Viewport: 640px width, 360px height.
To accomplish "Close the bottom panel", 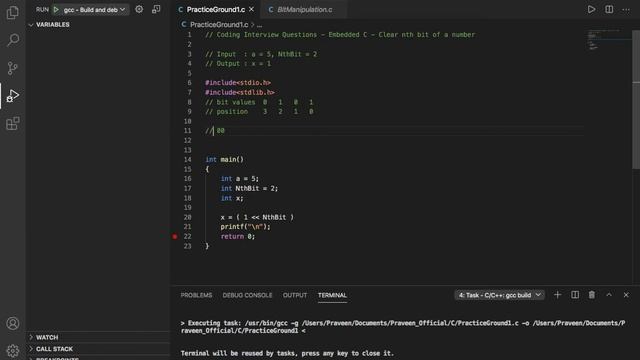I will [x=626, y=295].
